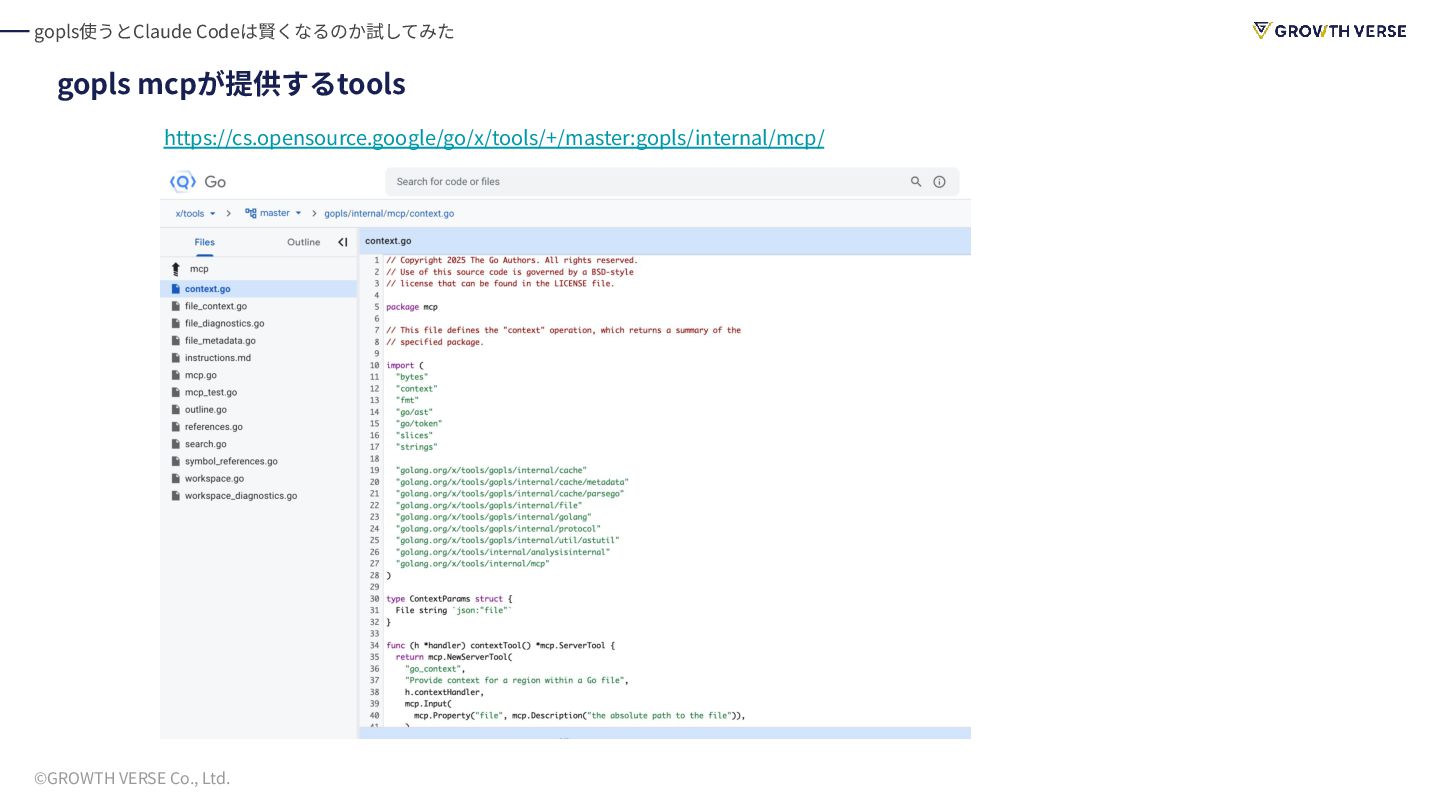Screen dimensions: 1440x810
Task: Select the mcp folder row
Action: point(258,269)
